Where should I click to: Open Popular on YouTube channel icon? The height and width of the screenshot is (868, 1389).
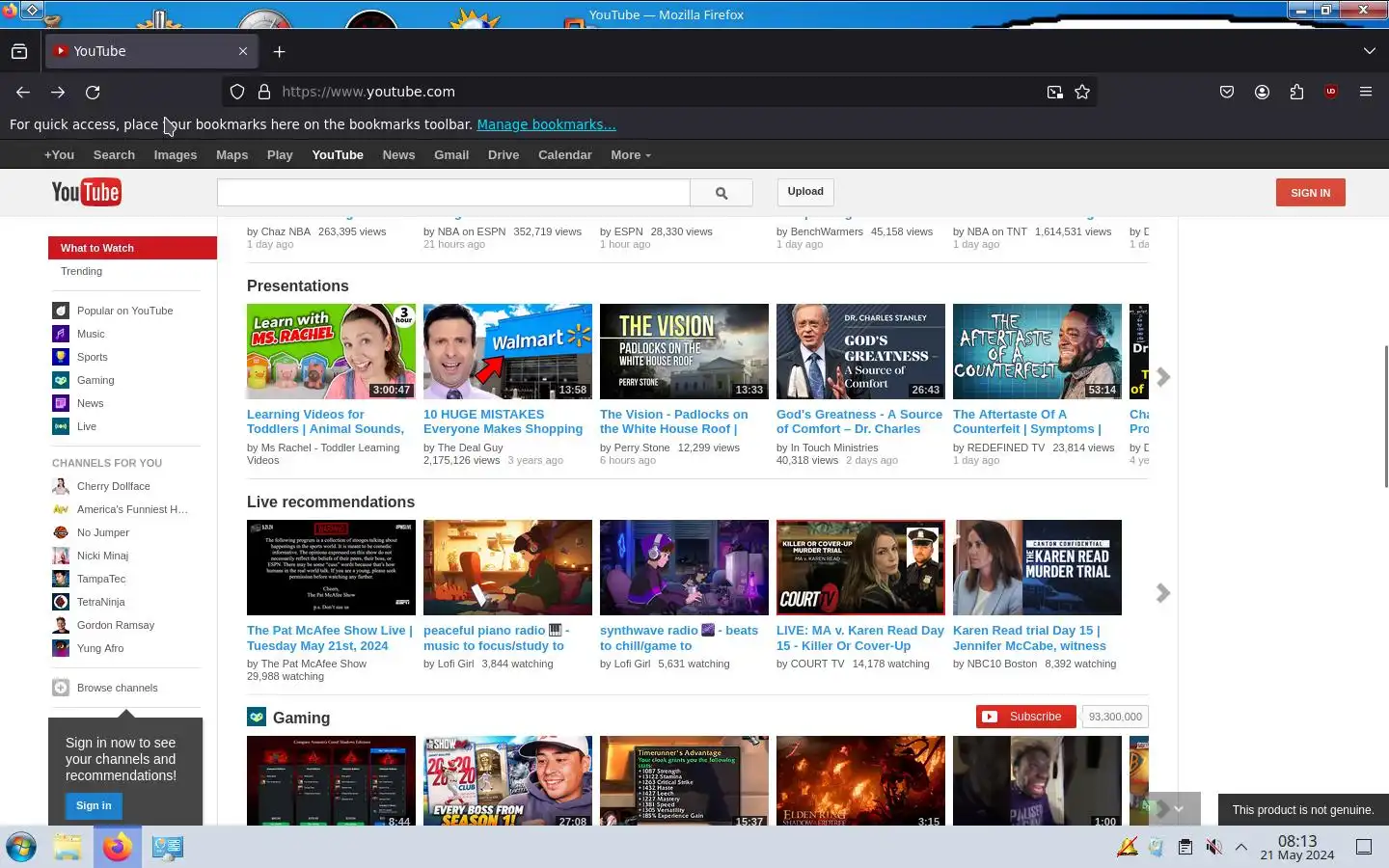(x=61, y=311)
